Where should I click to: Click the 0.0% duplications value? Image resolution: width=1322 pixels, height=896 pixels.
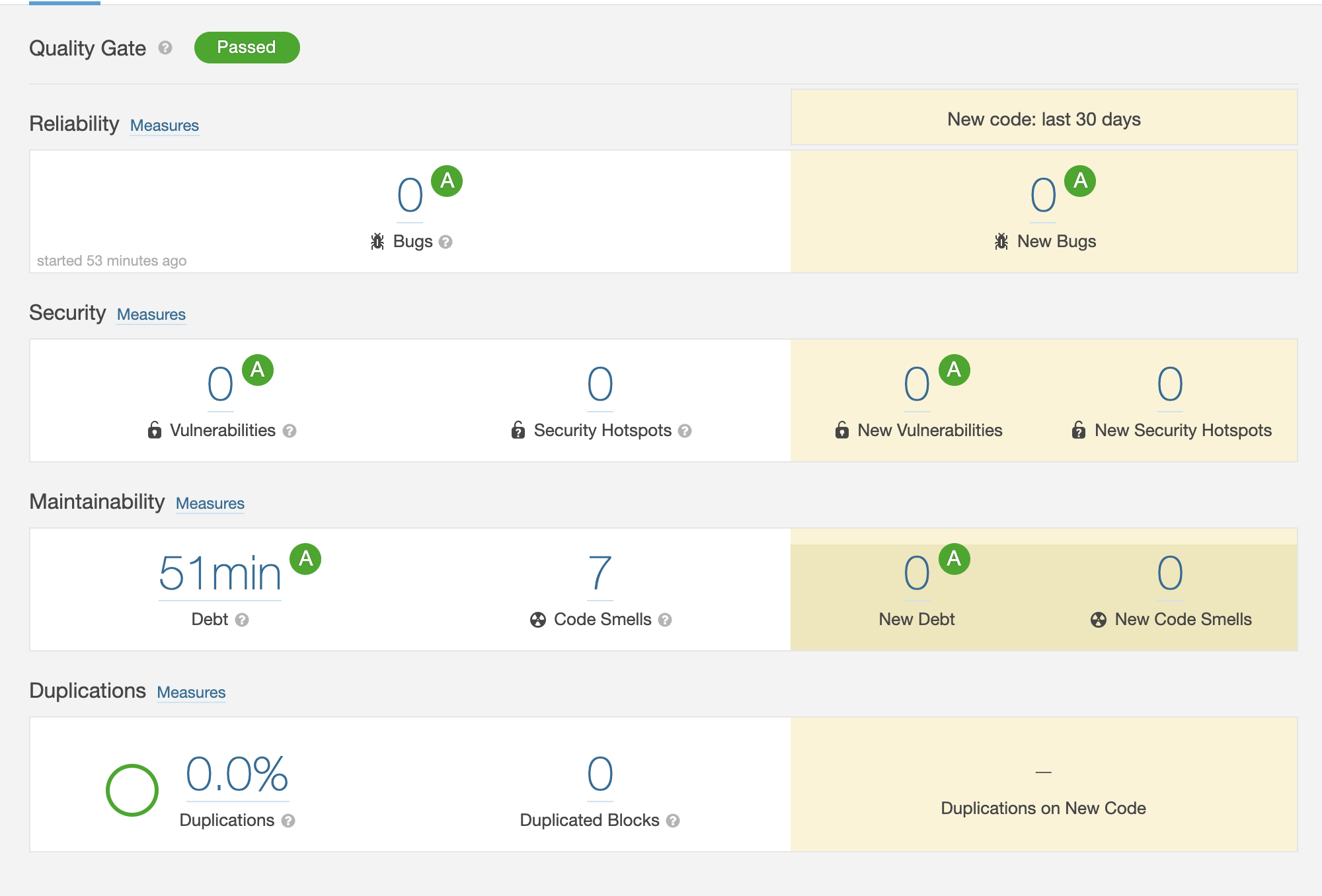[x=237, y=774]
